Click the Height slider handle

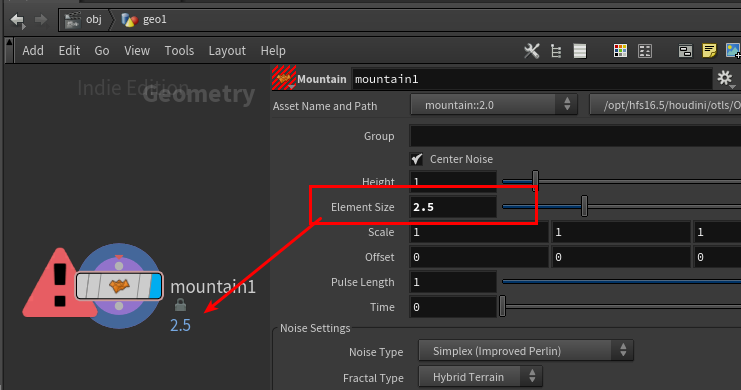(535, 181)
